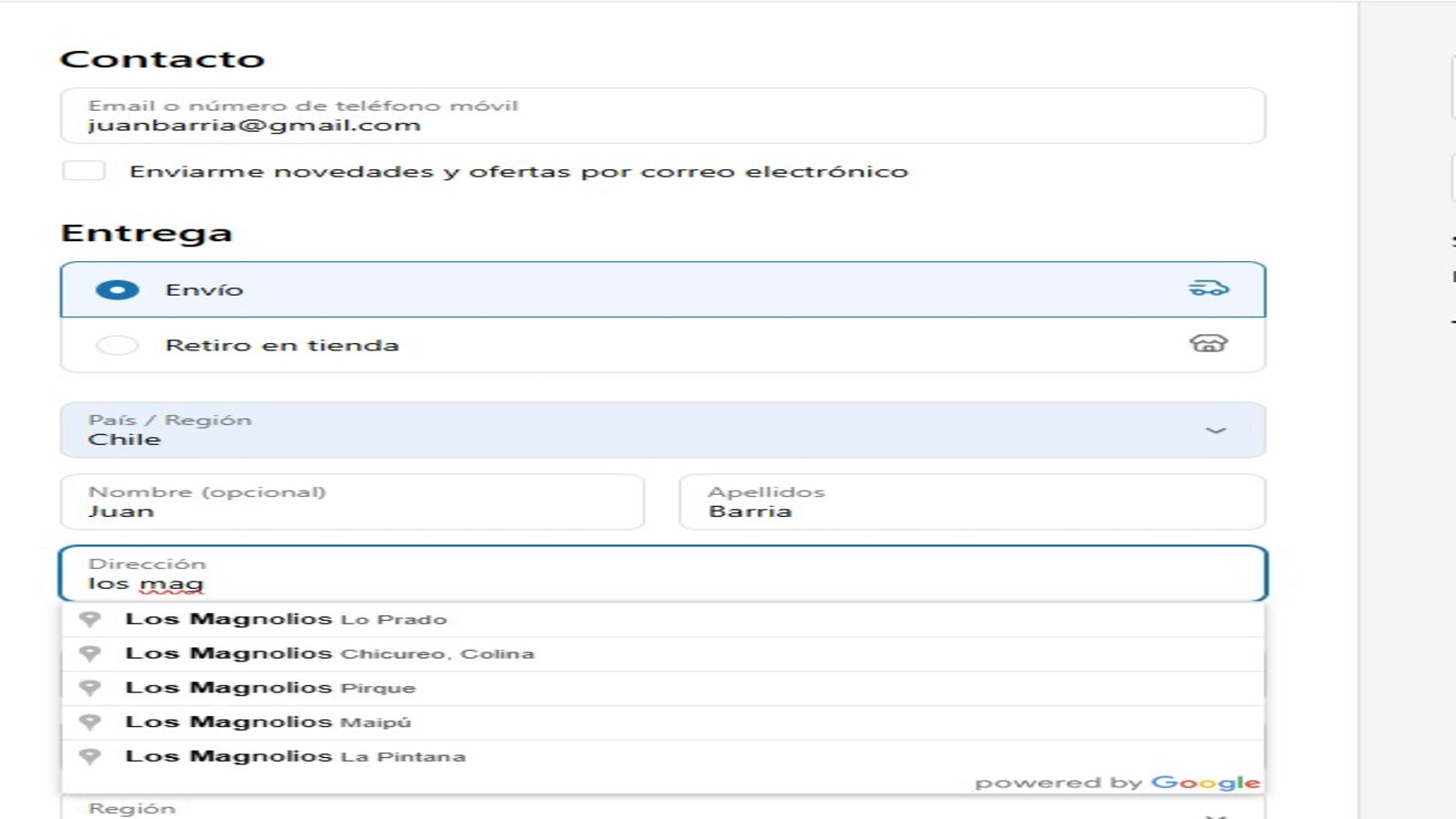This screenshot has height=819, width=1456.
Task: Click the highlighted Envío option row
Action: (637, 288)
